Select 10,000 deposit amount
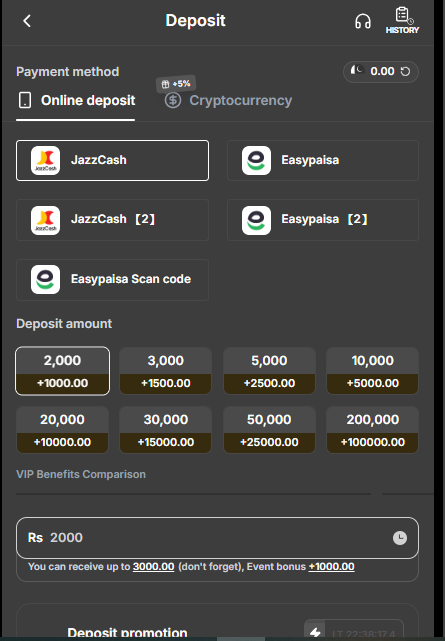Screen dimensions: 445x641 [x=372, y=371]
